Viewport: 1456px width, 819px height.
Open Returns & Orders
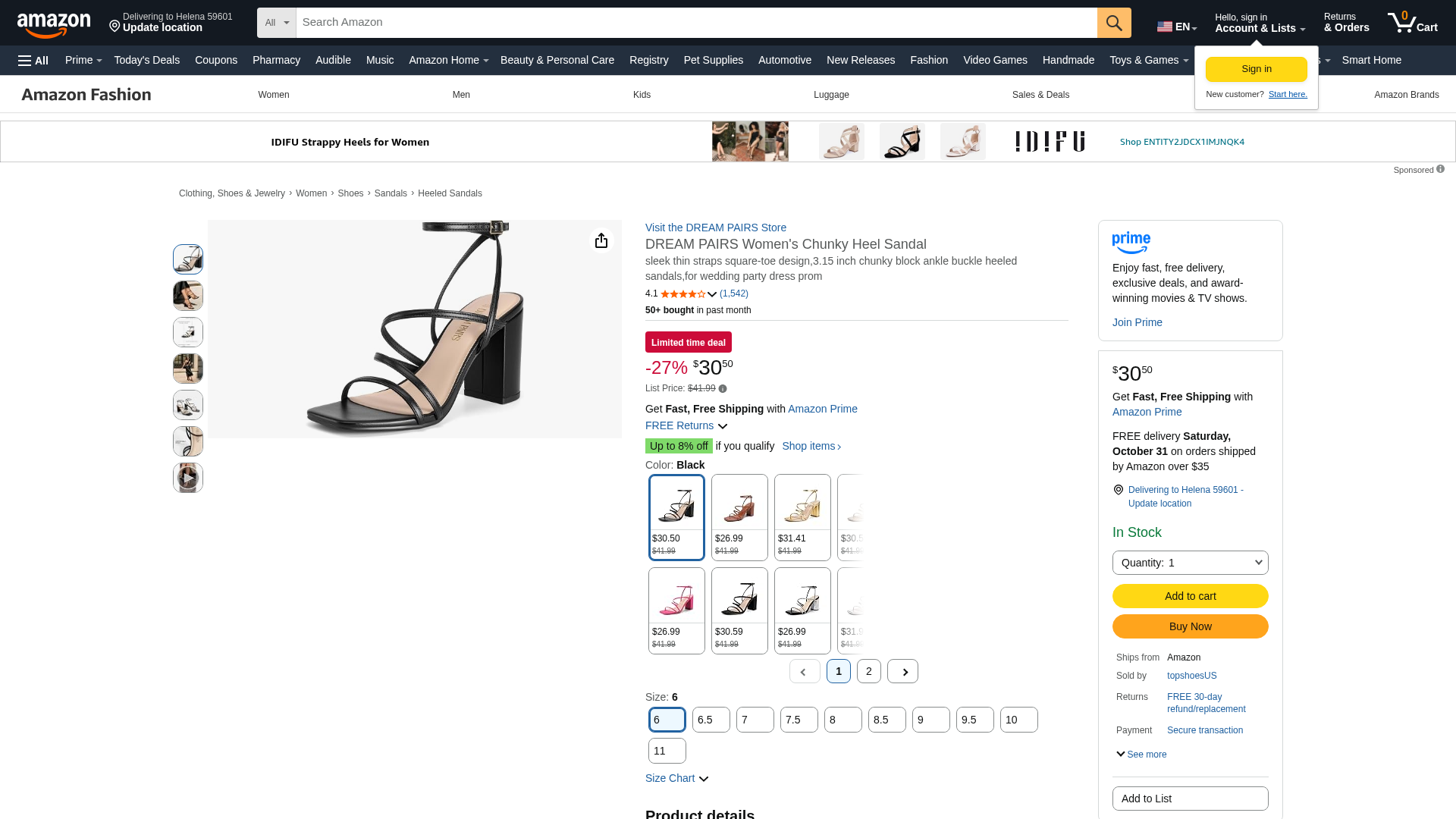point(1346,23)
